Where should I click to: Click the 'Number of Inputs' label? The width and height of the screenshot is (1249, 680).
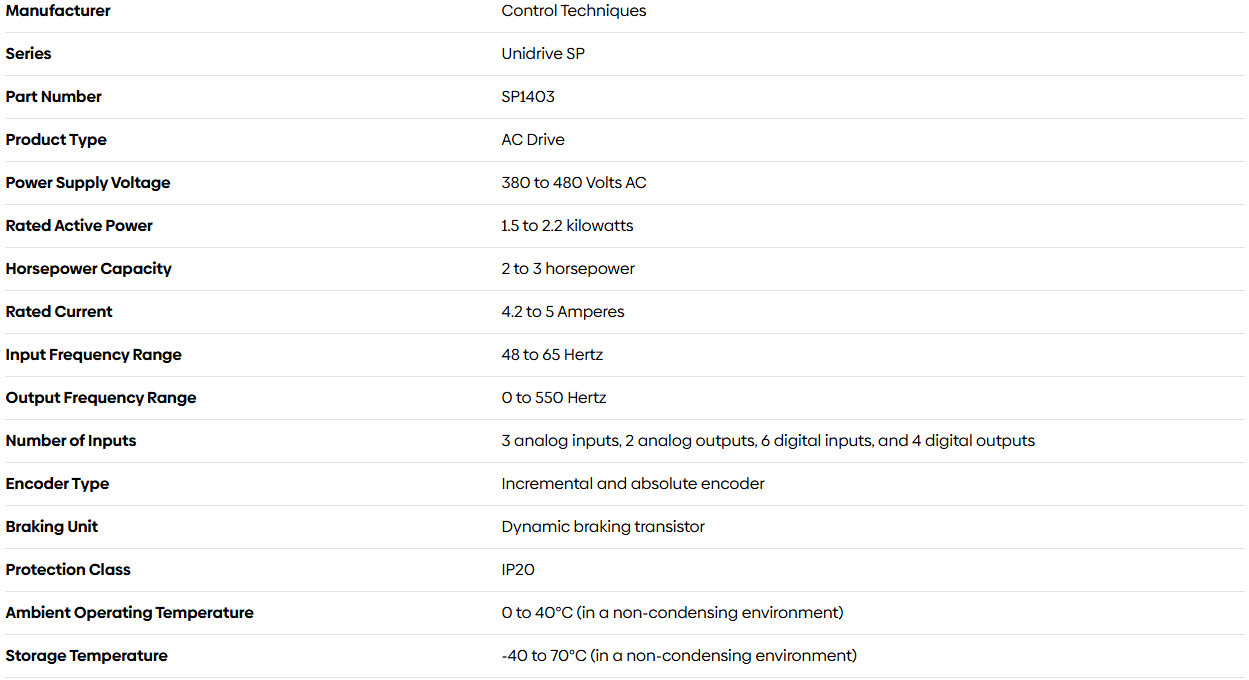(x=71, y=441)
